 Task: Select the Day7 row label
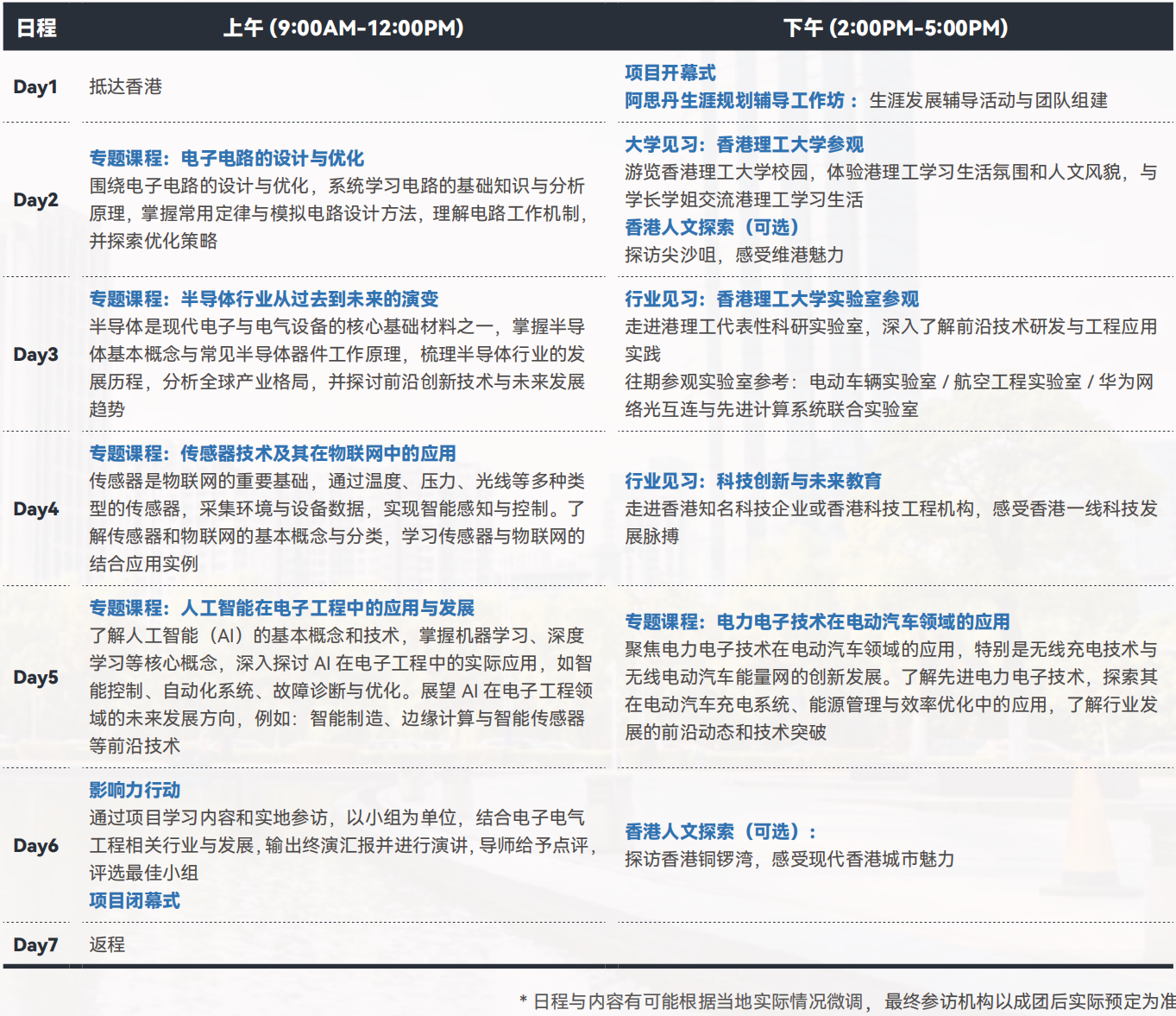[36, 945]
